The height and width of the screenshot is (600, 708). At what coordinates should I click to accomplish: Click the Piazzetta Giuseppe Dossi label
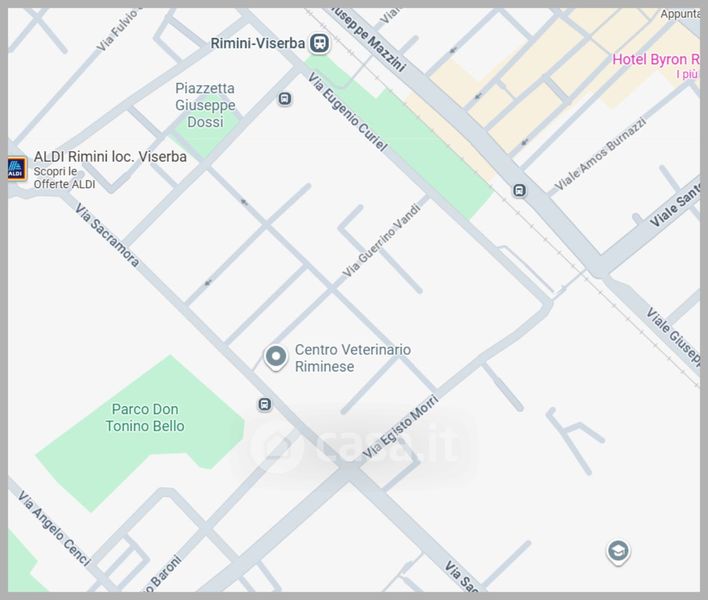tap(205, 105)
